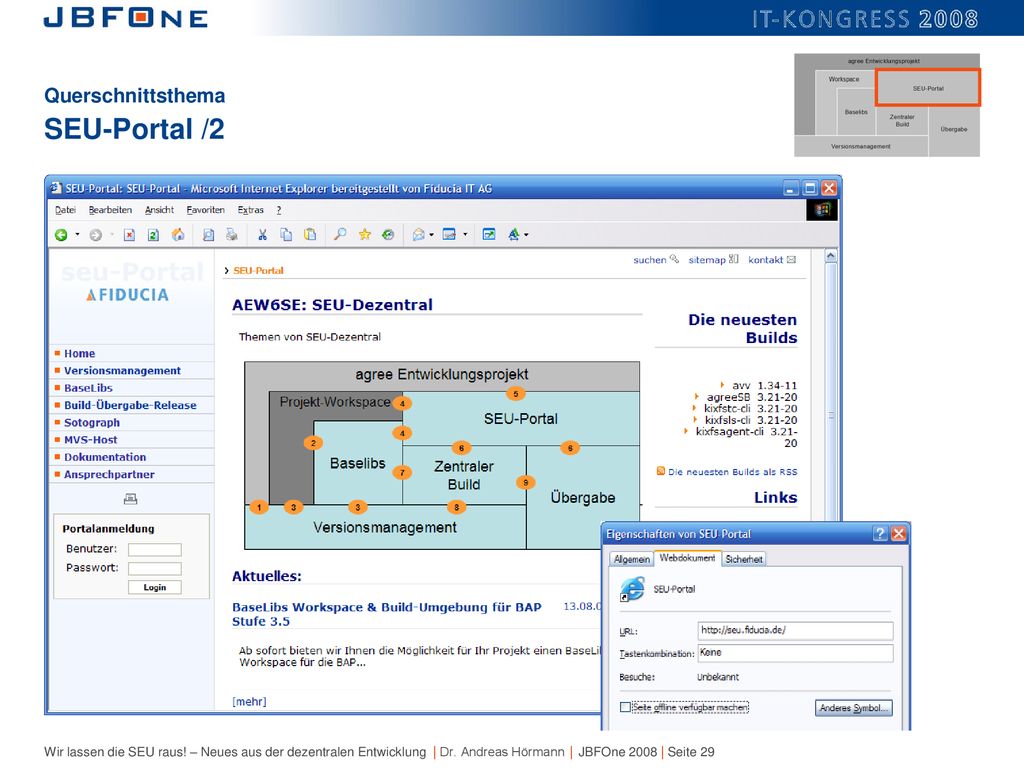Open the ? help menu
This screenshot has height=768, width=1024.
(279, 210)
